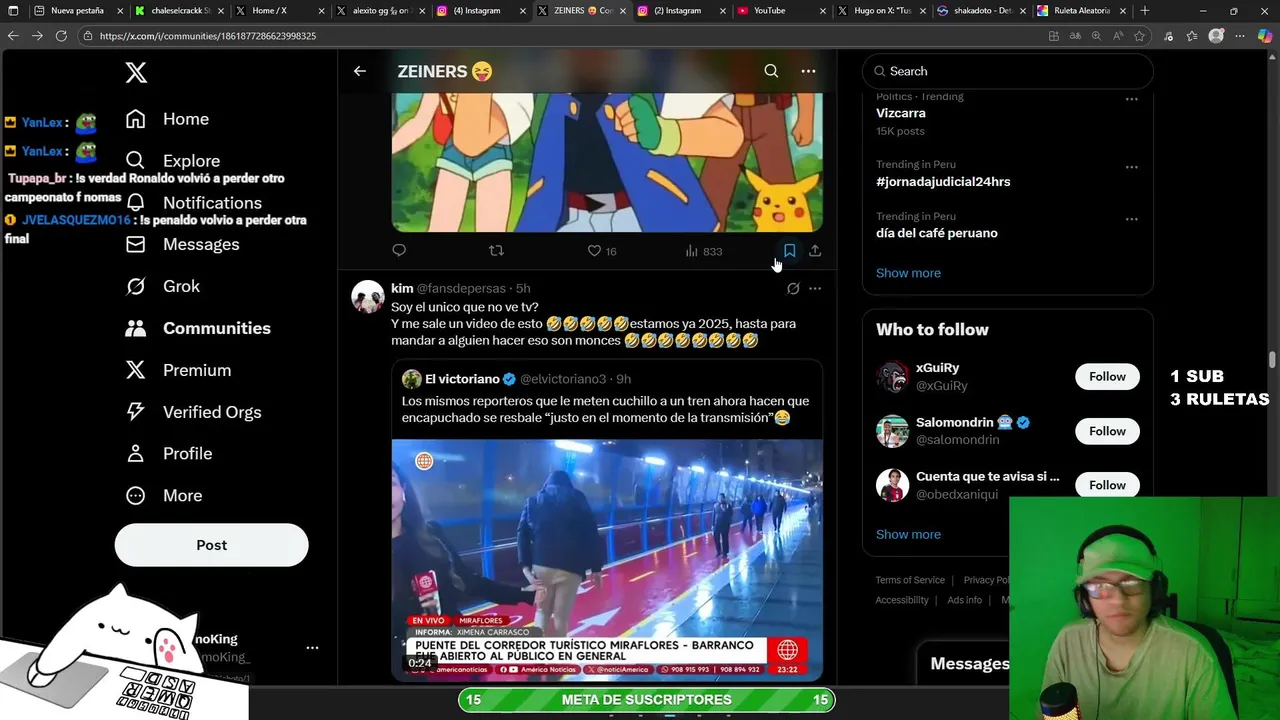Open ZEINERS community more options menu
The width and height of the screenshot is (1280, 720).
808,71
